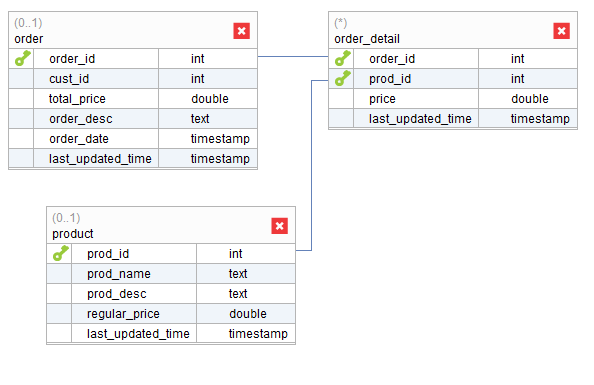Click the text type of prod_name
This screenshot has width=594, height=385.
click(x=238, y=274)
